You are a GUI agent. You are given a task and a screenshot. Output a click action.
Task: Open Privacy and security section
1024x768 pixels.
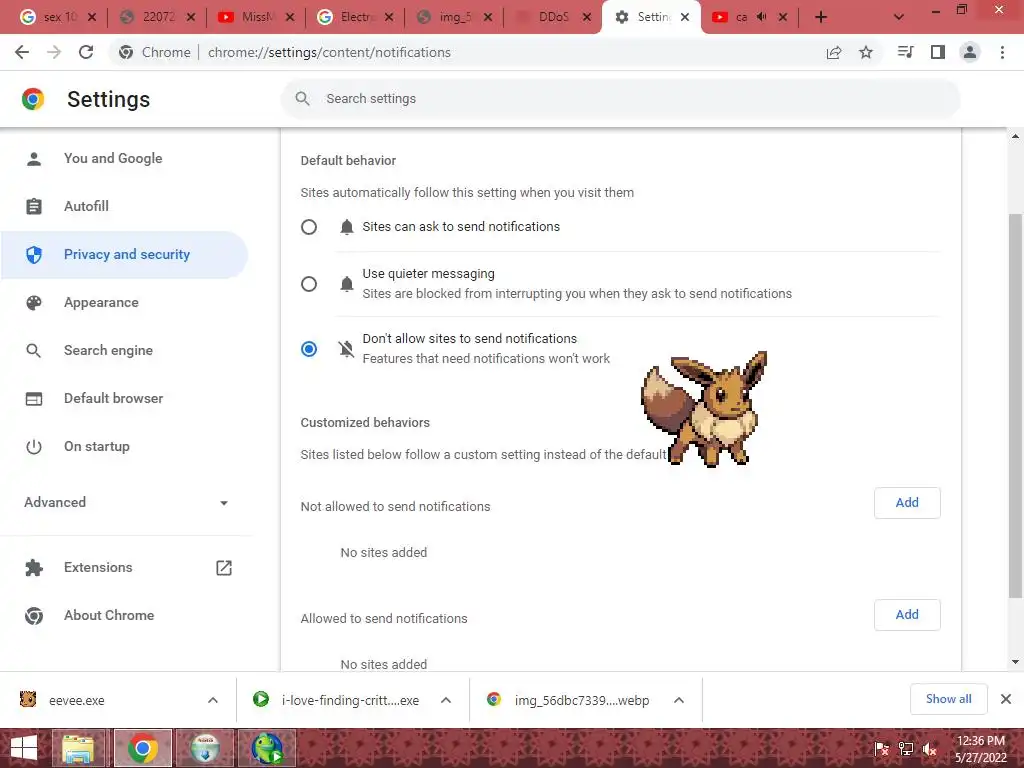pos(124,255)
